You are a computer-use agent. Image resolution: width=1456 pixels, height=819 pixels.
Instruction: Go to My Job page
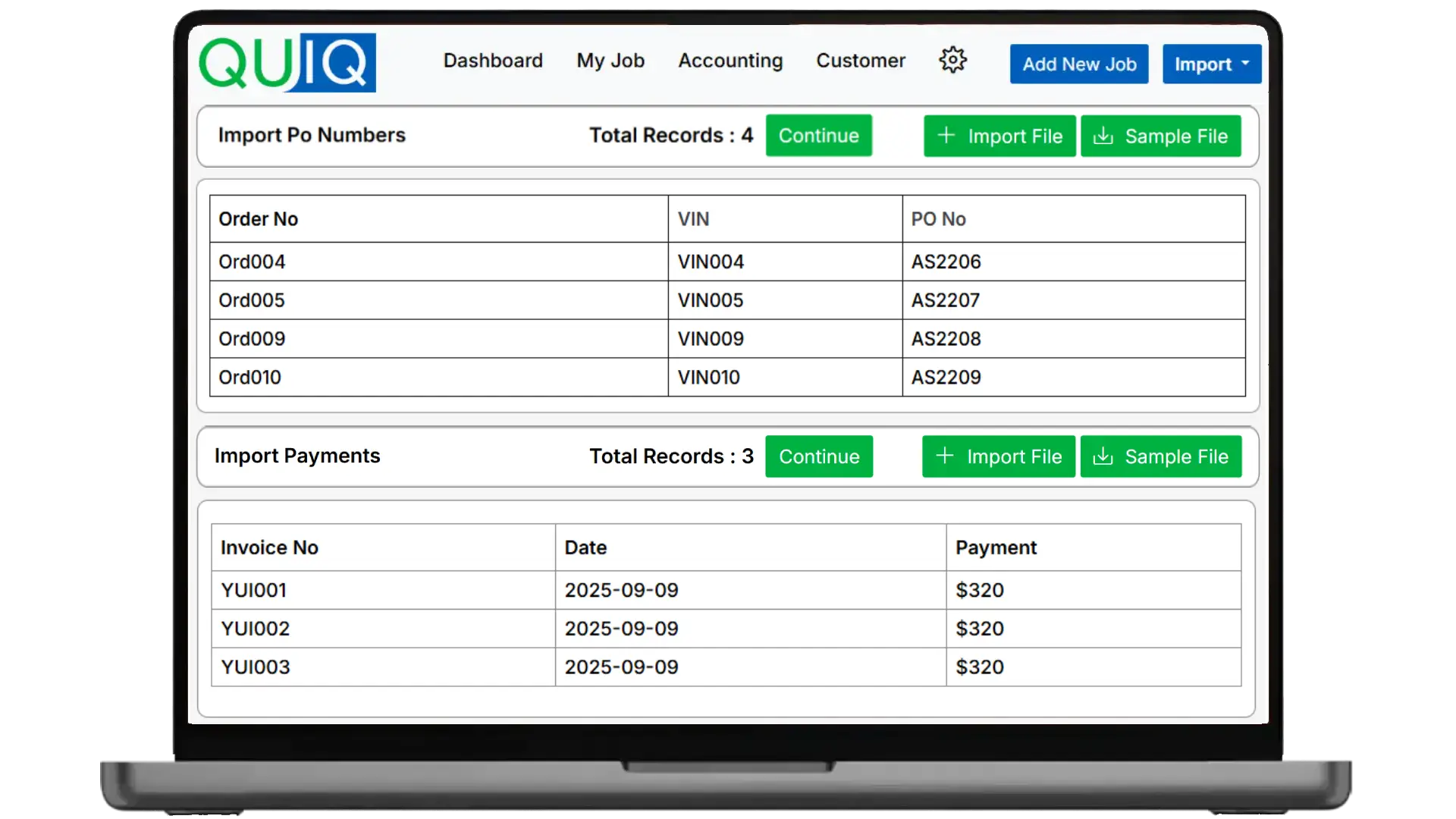pyautogui.click(x=610, y=61)
